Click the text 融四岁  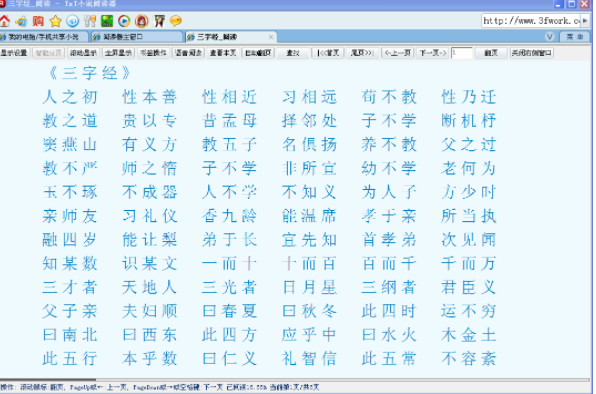[x=70, y=240]
